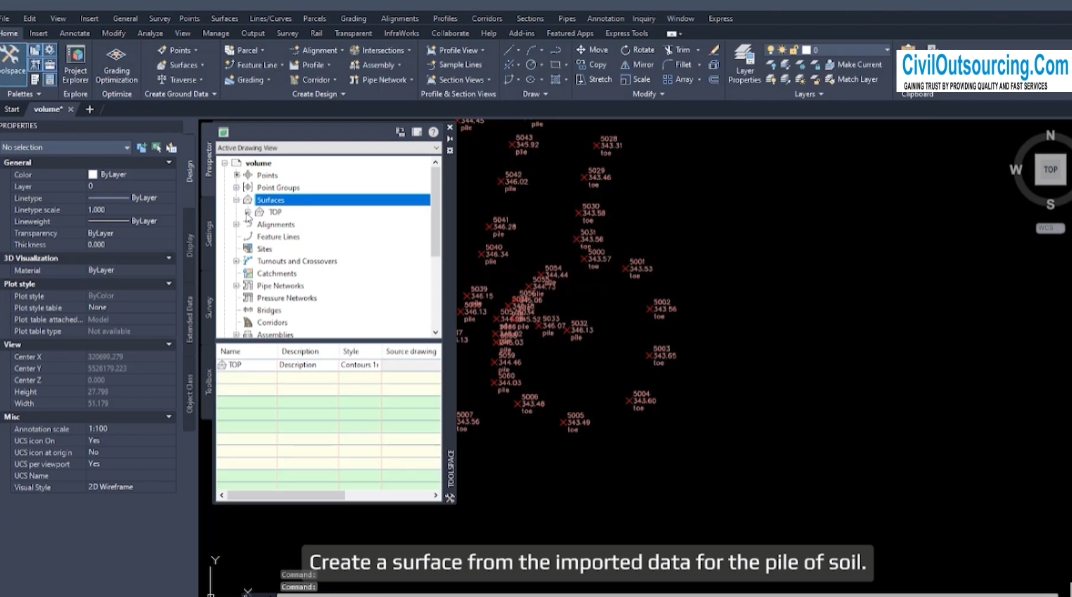Image resolution: width=1072 pixels, height=597 pixels.
Task: Open the Prospector tab
Action: (x=209, y=159)
